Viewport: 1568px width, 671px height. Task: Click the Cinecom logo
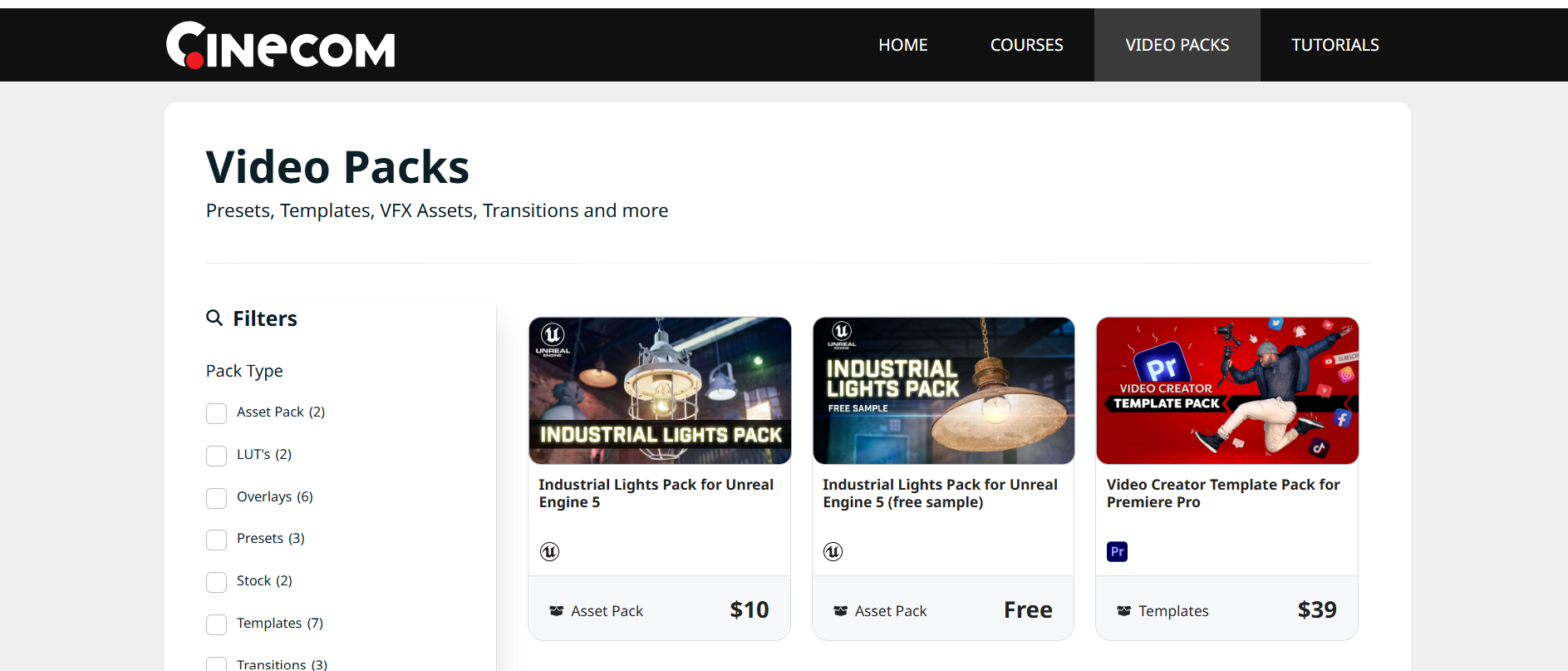(x=280, y=45)
